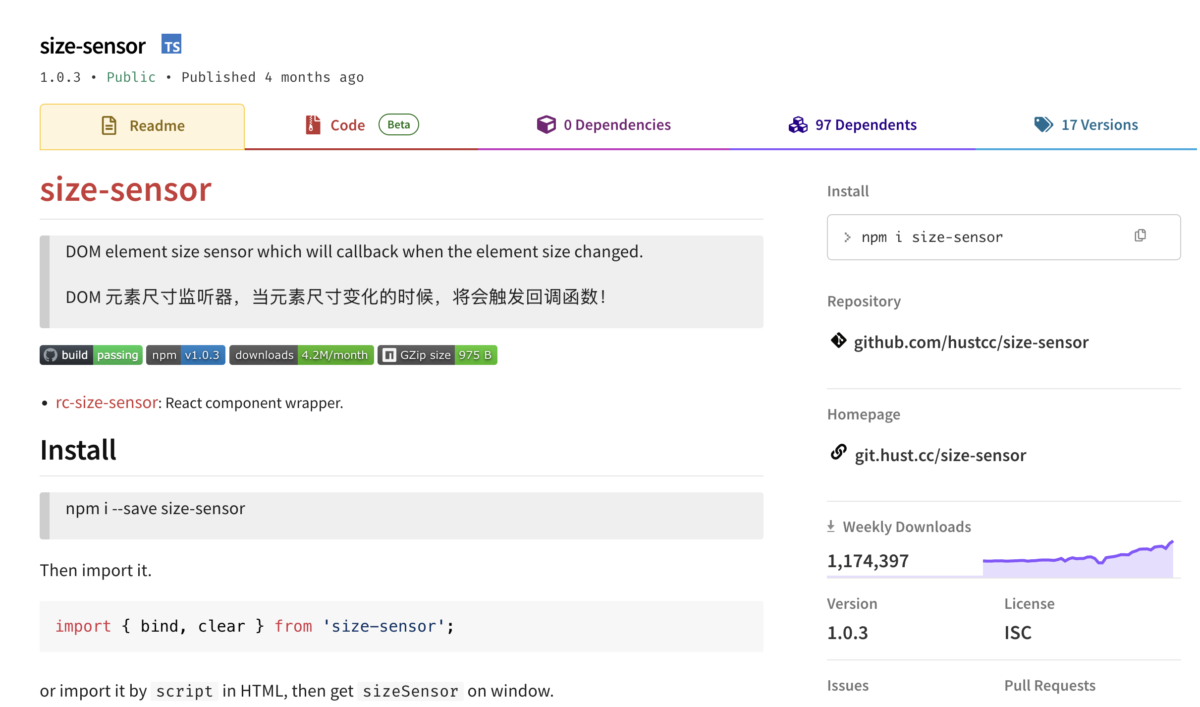Open the 17 Versions tab
Screen dimensions: 1200x707
1086,125
